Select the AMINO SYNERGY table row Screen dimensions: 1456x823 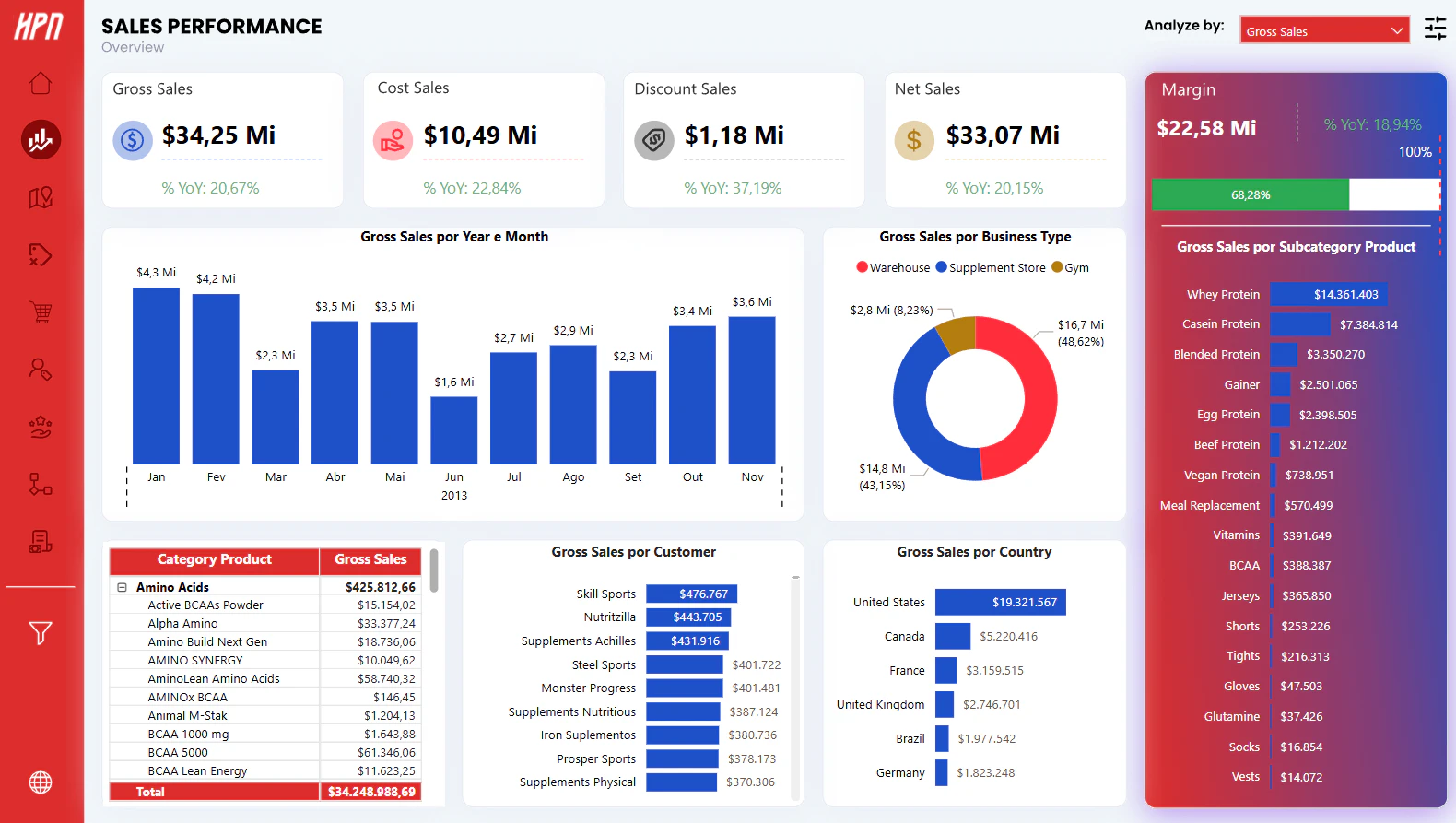click(x=265, y=661)
